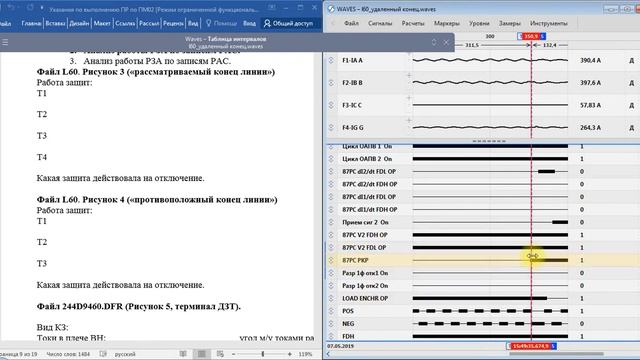Open the Замеры menu in WAVES
The width and height of the screenshot is (640, 360).
[509, 23]
